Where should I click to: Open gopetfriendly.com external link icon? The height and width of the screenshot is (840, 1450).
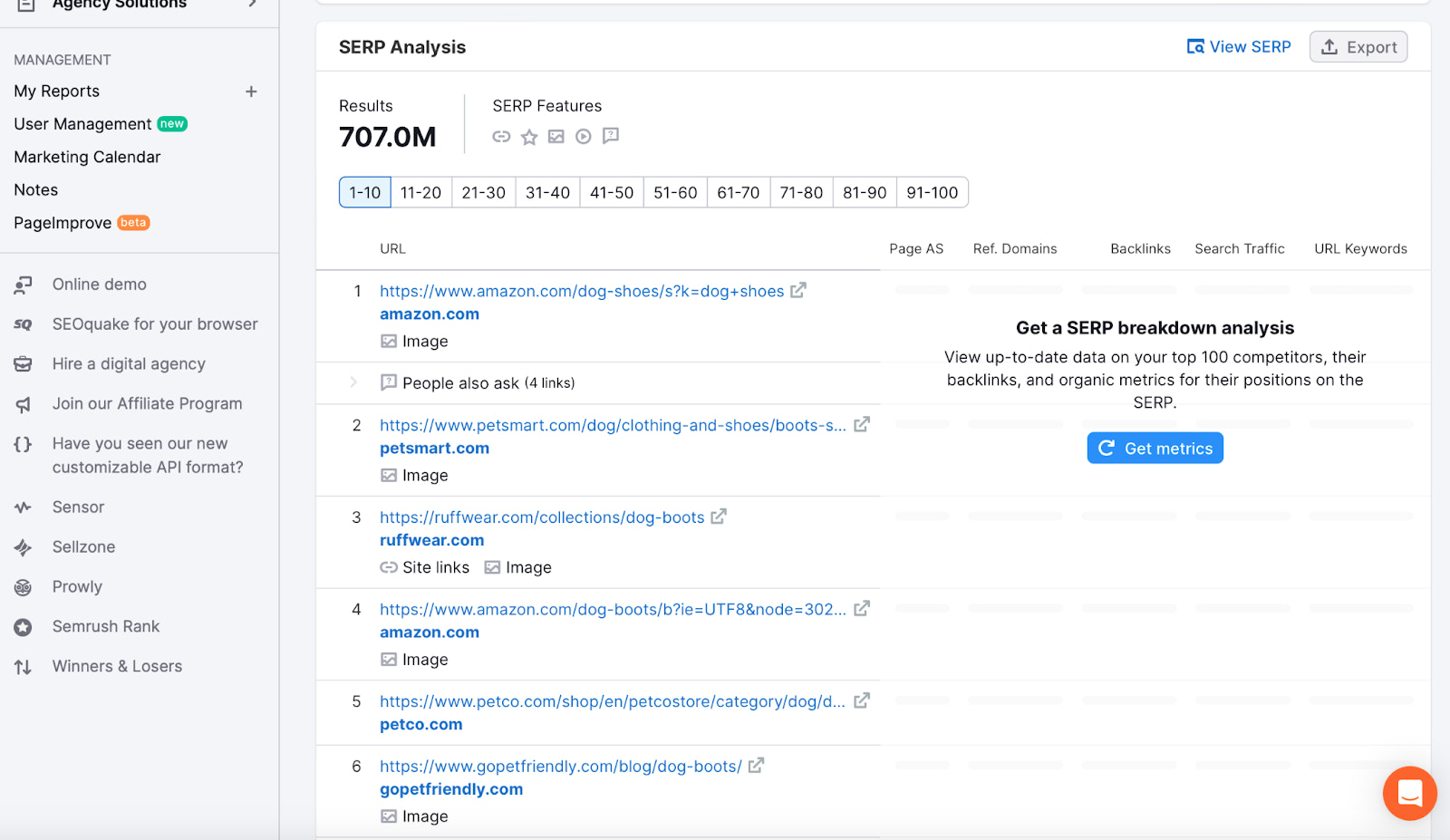click(x=756, y=766)
